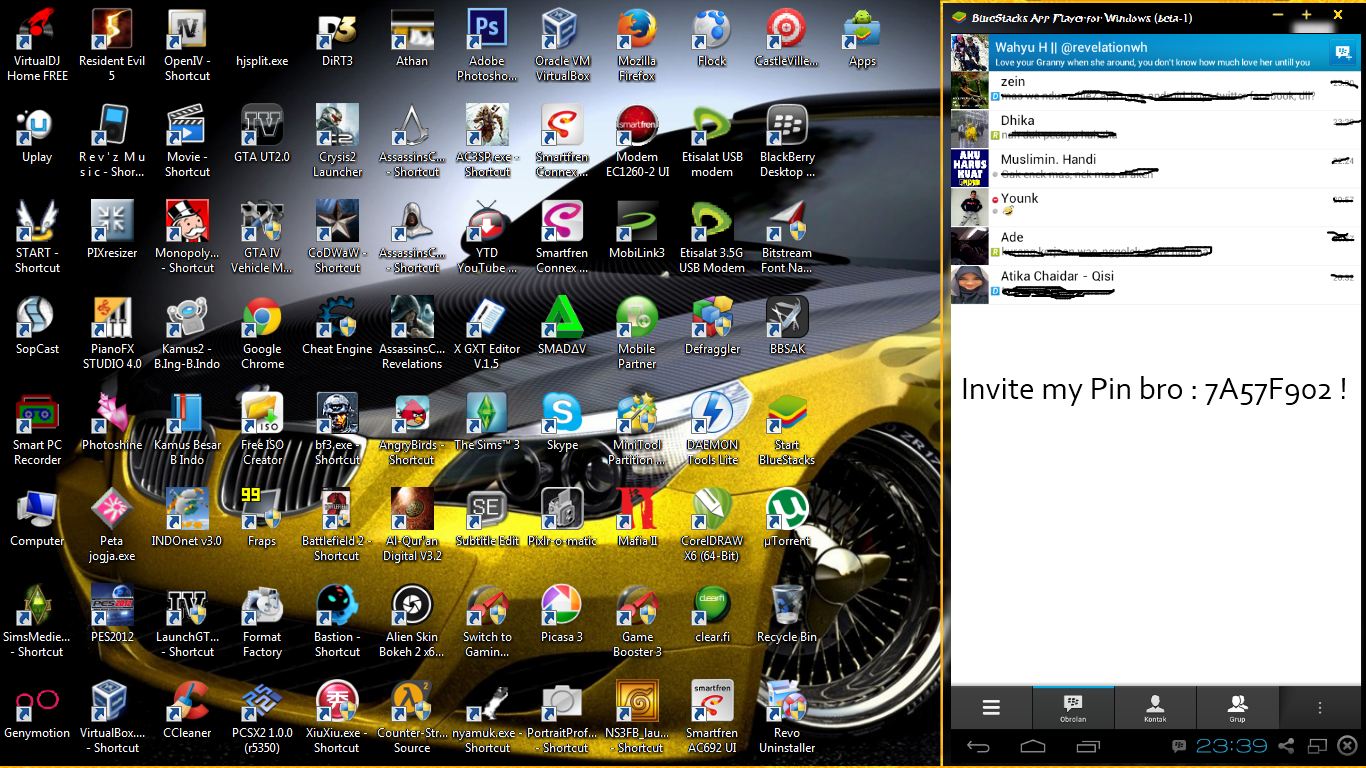Open chat with Younk
This screenshot has height=768, width=1366.
click(1155, 207)
